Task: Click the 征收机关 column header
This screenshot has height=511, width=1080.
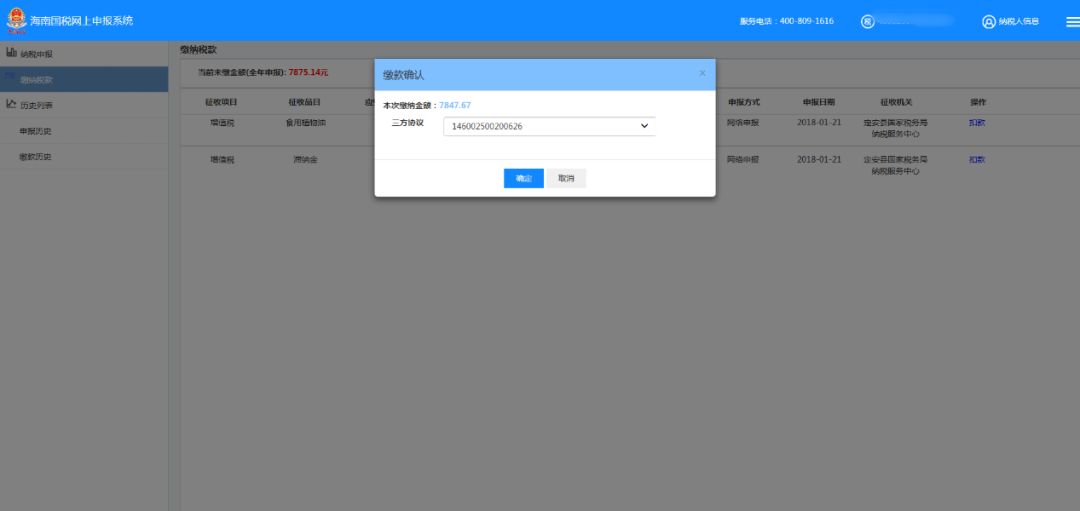Action: (896, 102)
